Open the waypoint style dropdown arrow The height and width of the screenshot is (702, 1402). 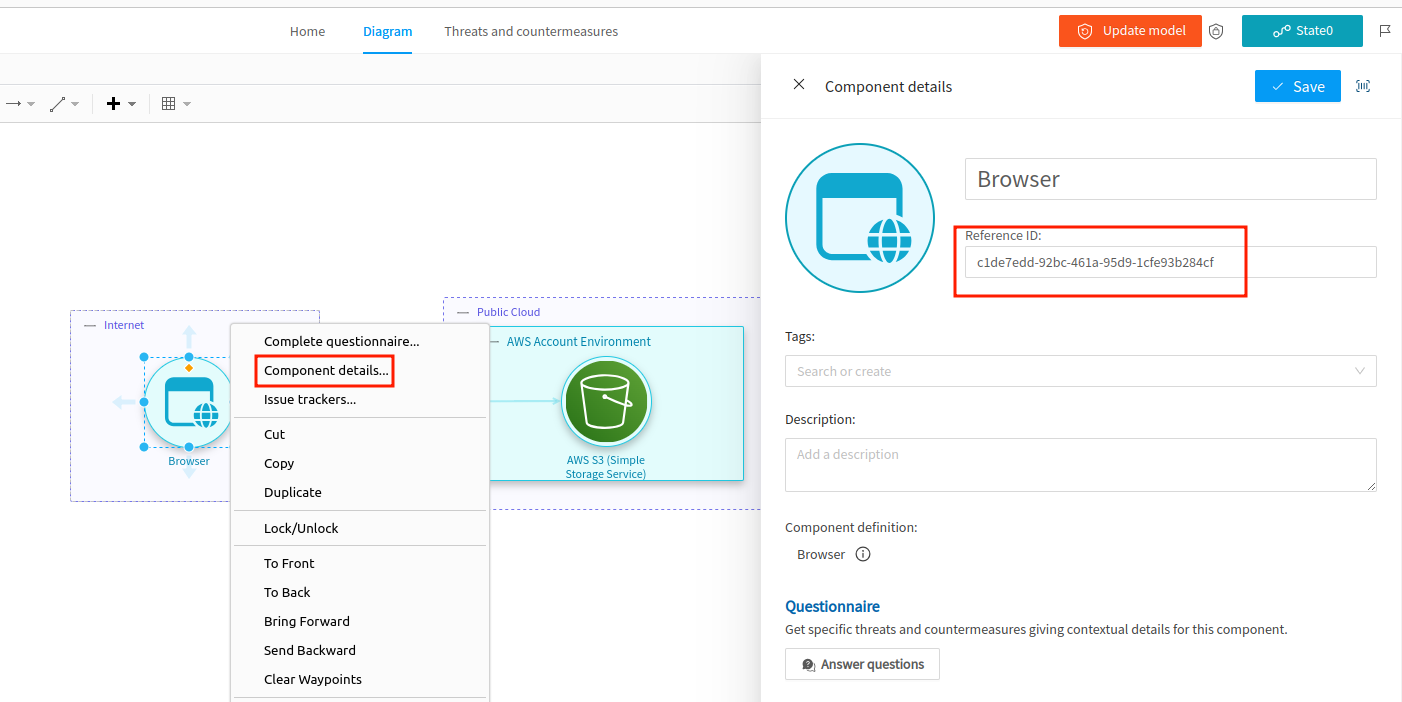[x=75, y=104]
